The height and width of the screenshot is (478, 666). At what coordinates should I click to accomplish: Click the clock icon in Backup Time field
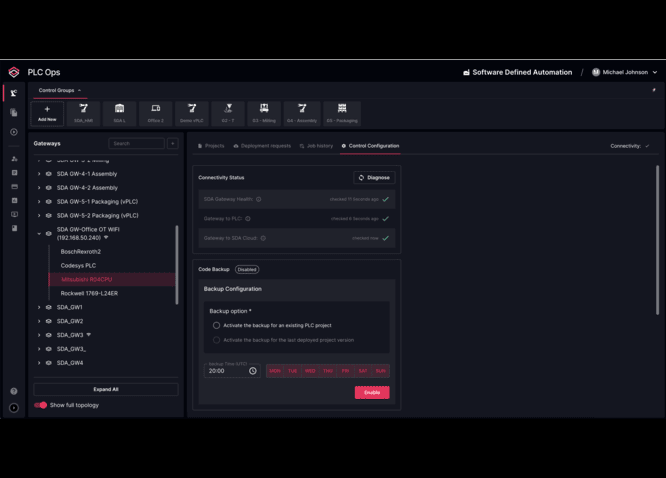(253, 371)
